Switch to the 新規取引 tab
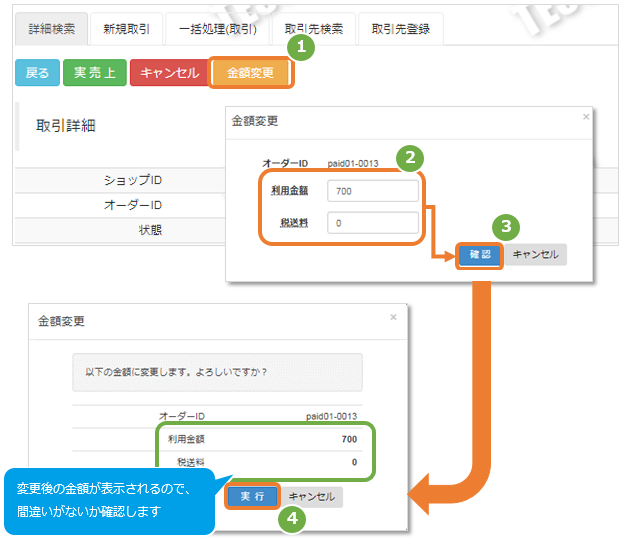 tap(127, 29)
